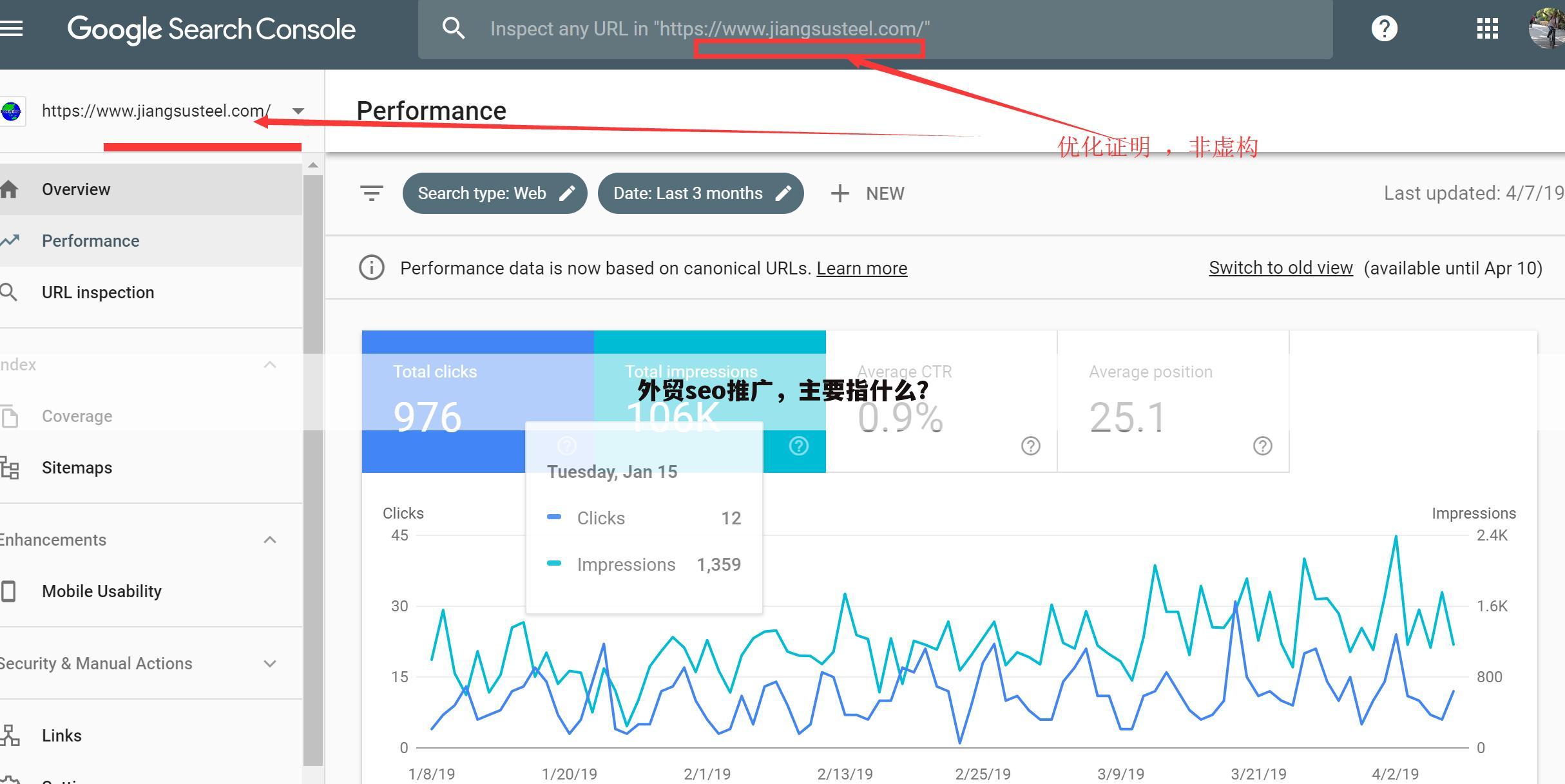Image resolution: width=1565 pixels, height=784 pixels.
Task: Click the search magnifier in the inspect bar
Action: pyautogui.click(x=454, y=28)
